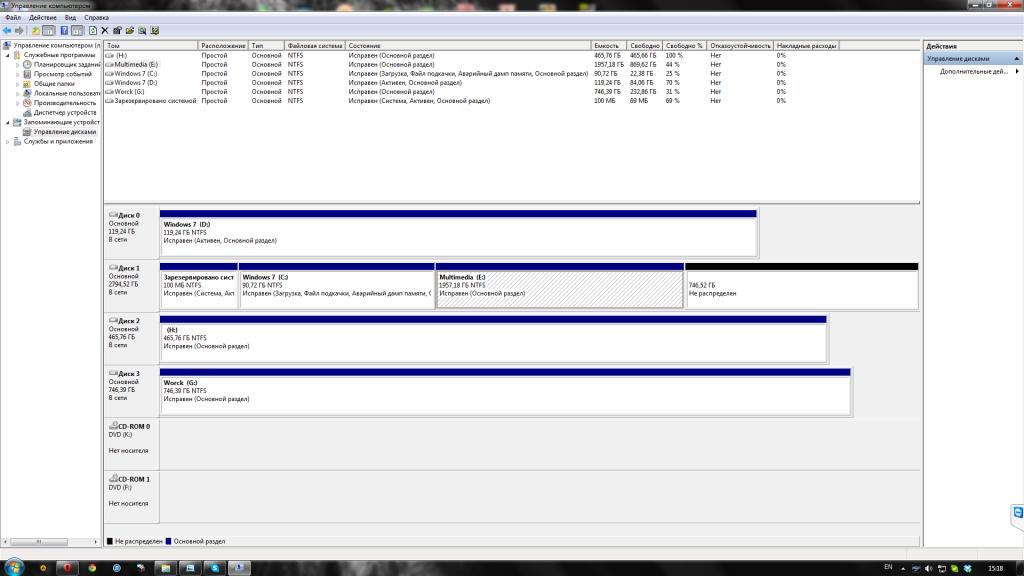The width and height of the screenshot is (1024, 576).
Task: Toggle the show/hide console tree toolbar icon
Action: (x=49, y=31)
